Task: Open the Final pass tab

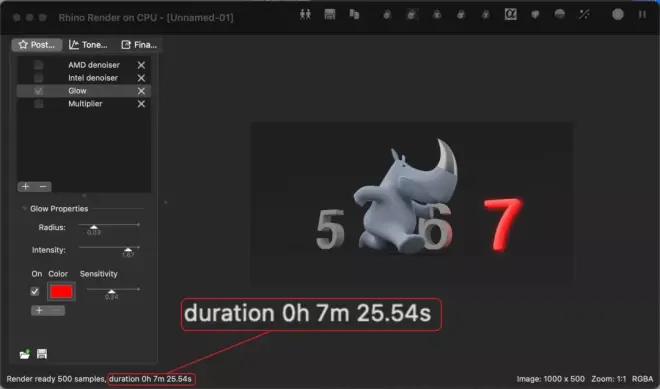Action: click(139, 45)
